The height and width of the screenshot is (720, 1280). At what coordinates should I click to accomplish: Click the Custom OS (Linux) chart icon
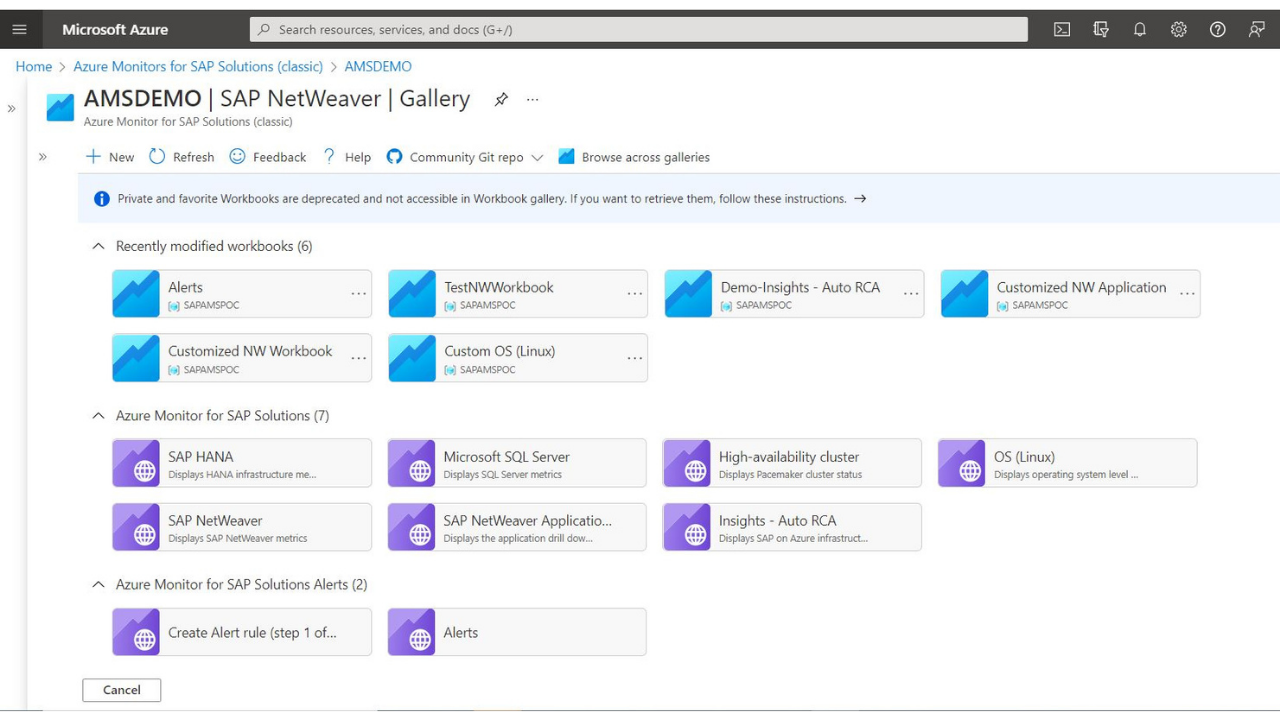point(412,358)
